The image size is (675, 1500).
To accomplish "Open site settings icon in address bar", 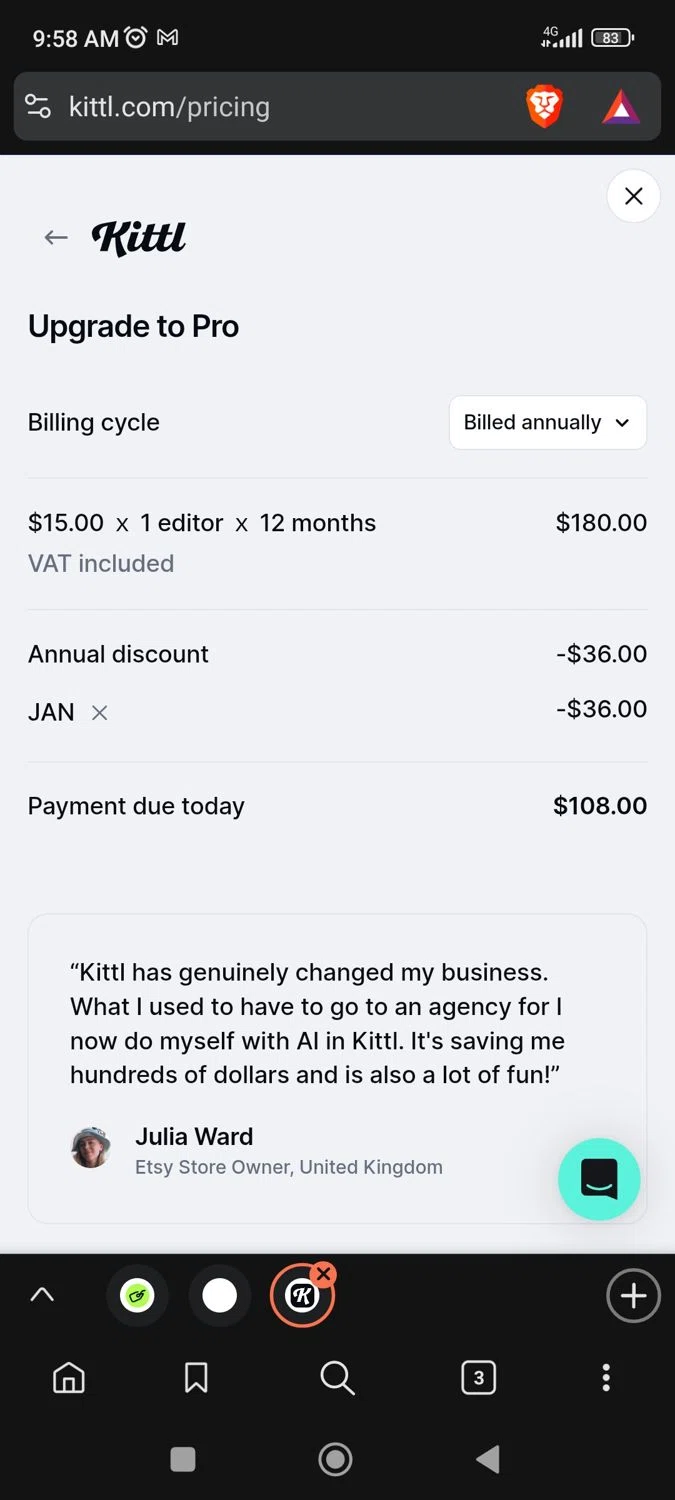I will click(38, 107).
